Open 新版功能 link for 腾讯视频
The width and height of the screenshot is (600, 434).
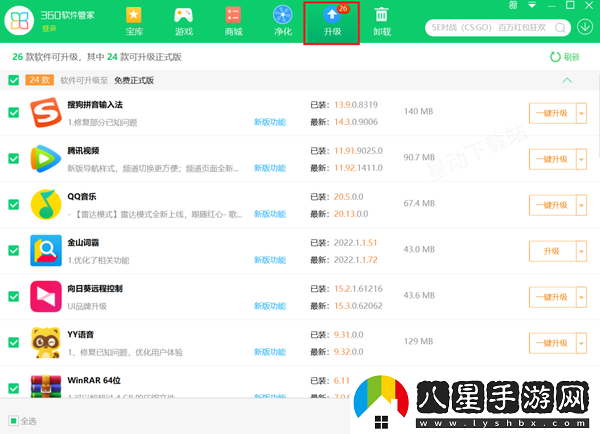[270, 168]
